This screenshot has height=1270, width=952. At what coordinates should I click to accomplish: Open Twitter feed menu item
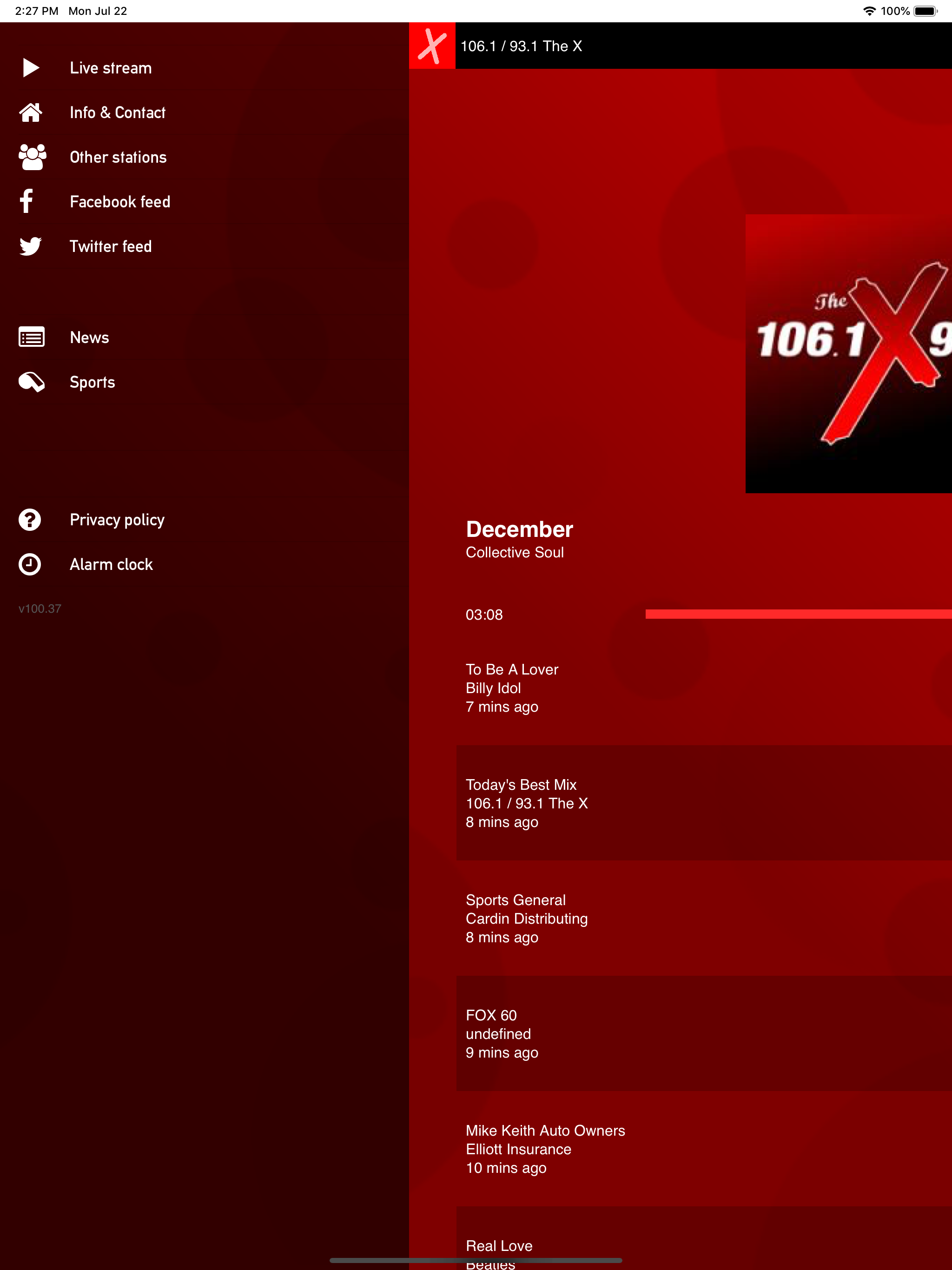pos(205,246)
